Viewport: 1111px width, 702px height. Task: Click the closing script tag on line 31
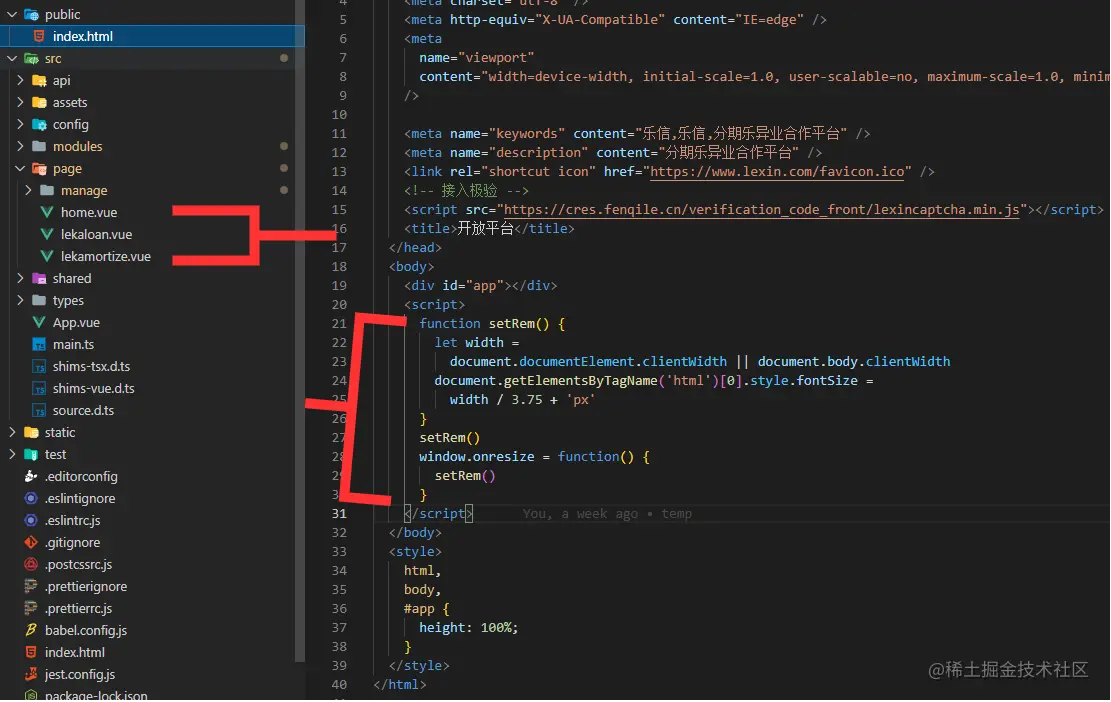439,514
